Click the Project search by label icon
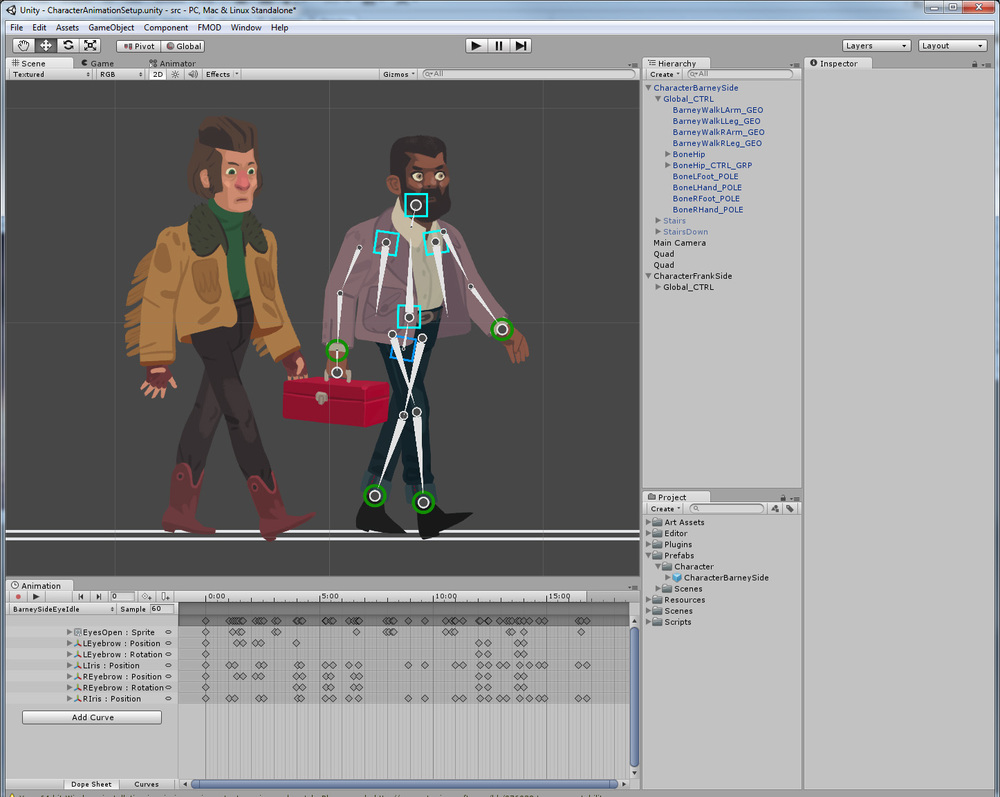1000x797 pixels. (x=790, y=509)
